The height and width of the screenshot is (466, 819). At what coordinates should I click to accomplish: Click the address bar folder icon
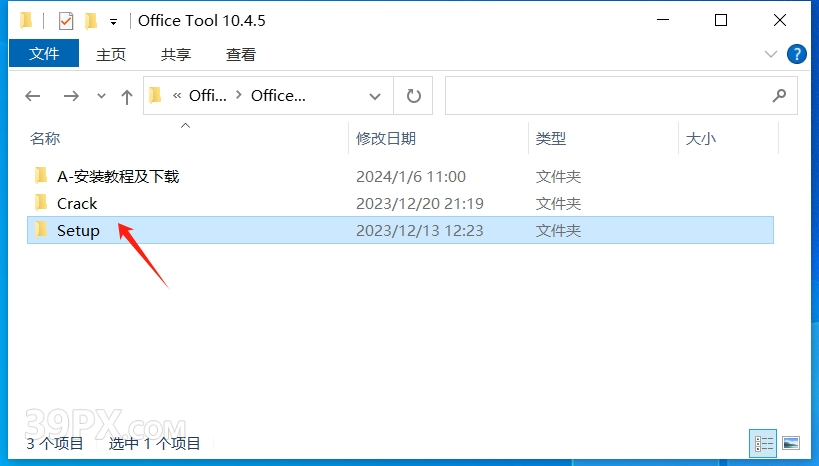(x=155, y=96)
